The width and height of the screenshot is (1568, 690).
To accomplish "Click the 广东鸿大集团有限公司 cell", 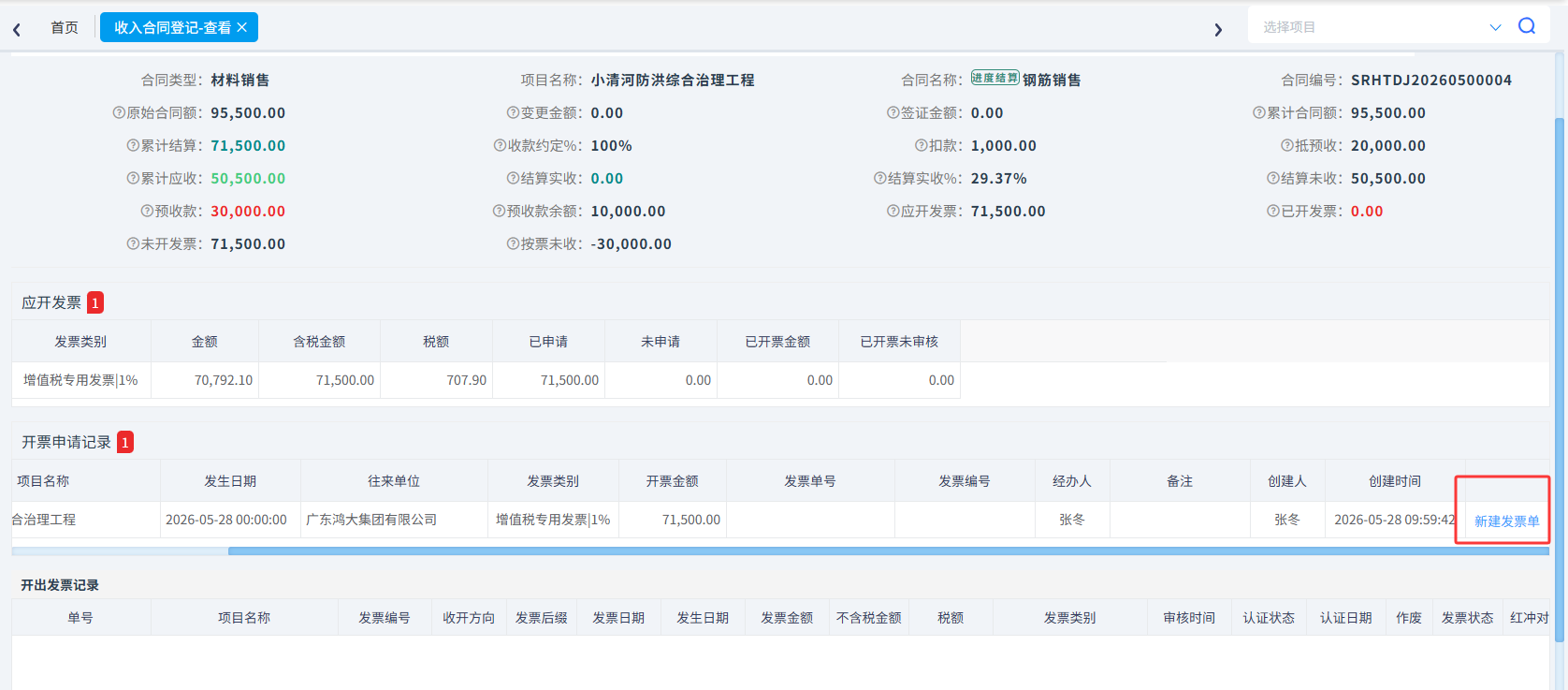I will 394,520.
